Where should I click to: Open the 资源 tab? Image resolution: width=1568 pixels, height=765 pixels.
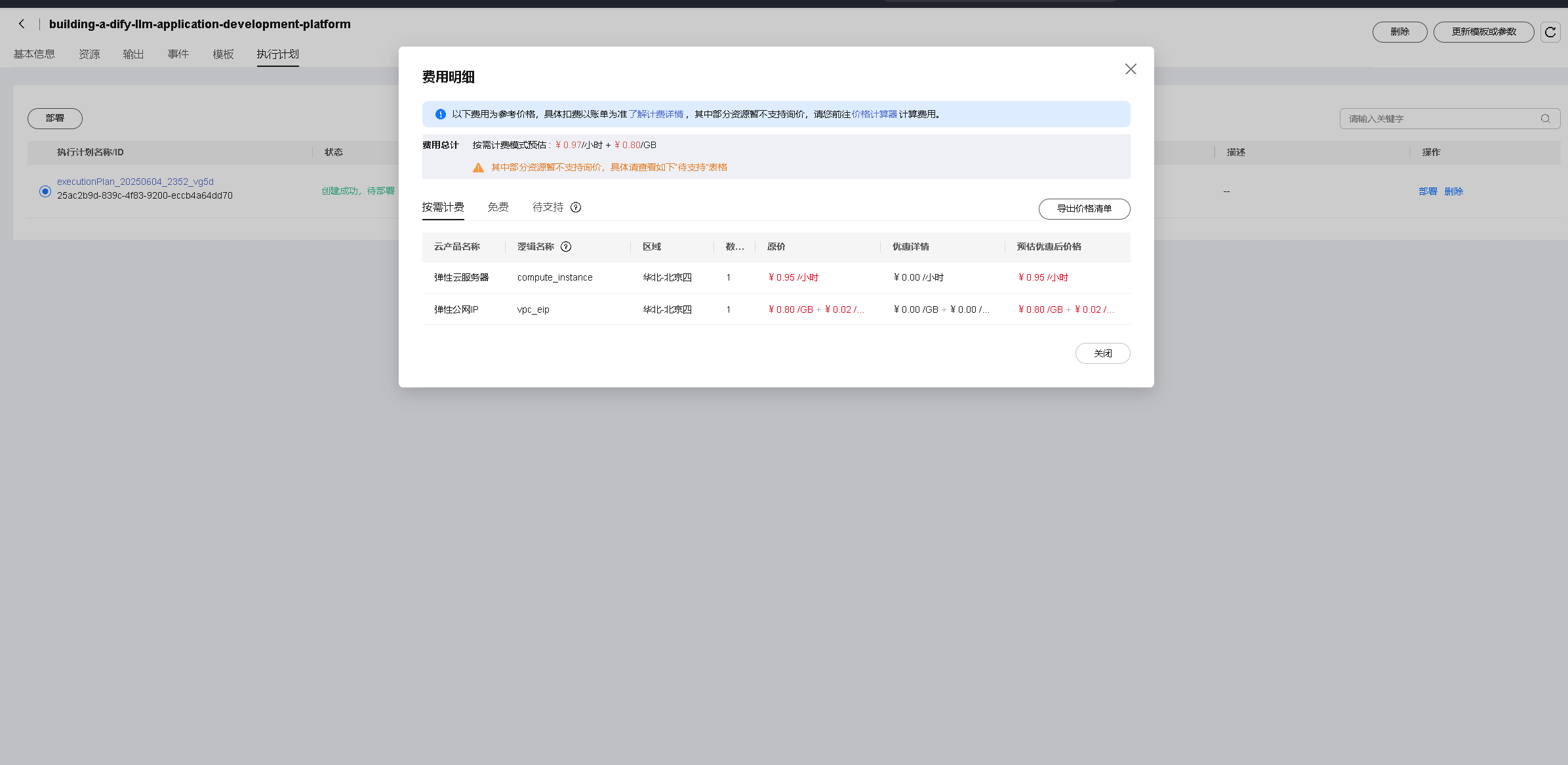pos(89,54)
